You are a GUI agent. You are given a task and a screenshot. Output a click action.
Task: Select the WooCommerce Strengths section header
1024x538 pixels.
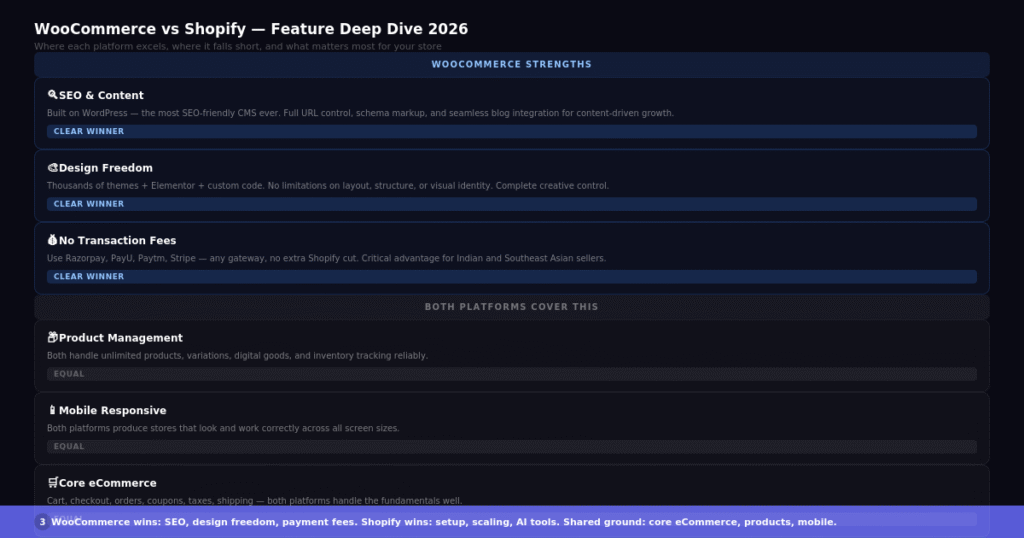[x=511, y=65]
